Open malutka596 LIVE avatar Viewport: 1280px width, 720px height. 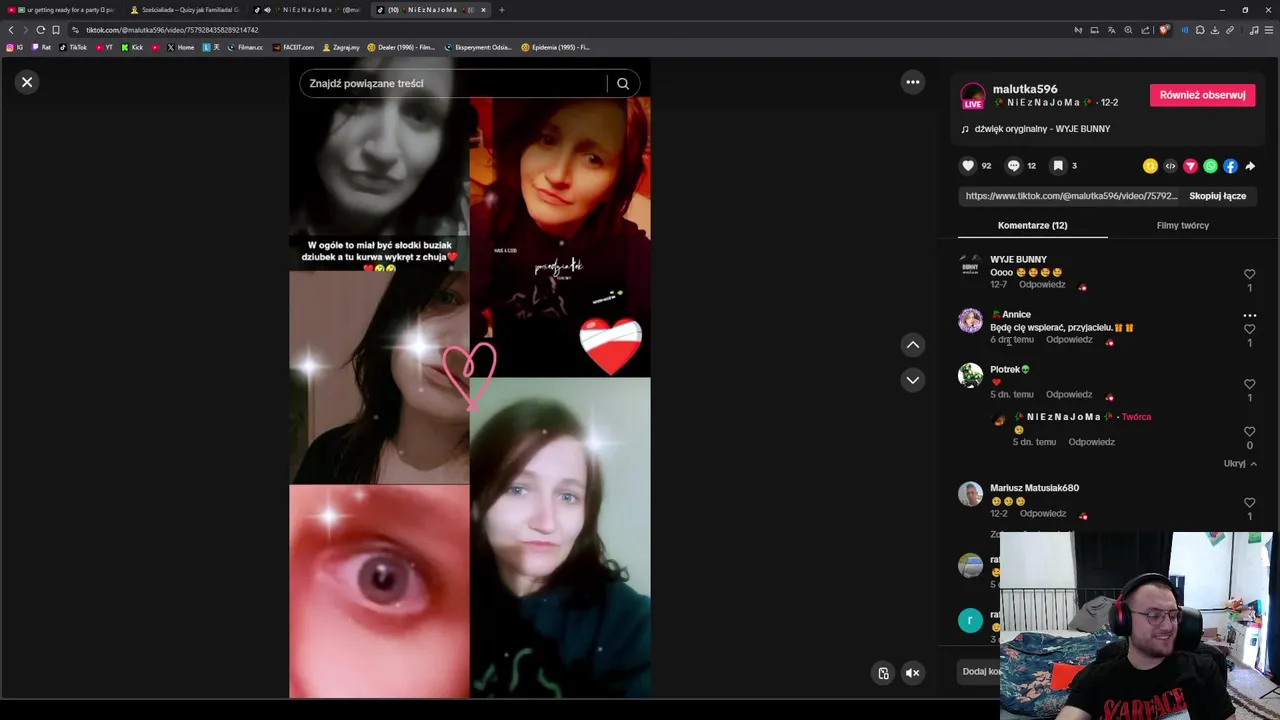972,96
